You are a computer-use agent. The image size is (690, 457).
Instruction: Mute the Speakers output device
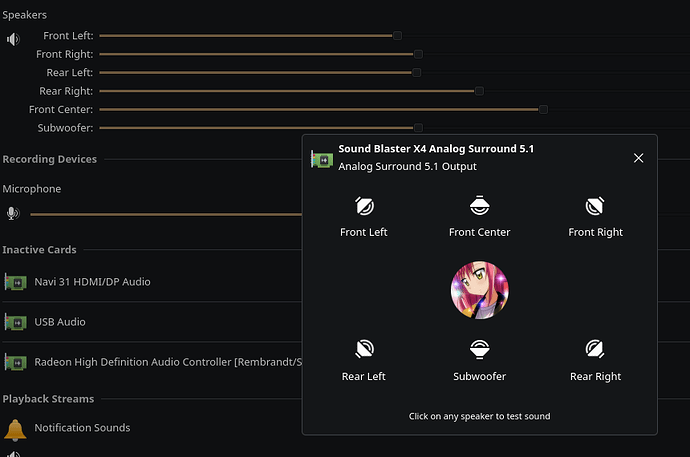click(13, 40)
